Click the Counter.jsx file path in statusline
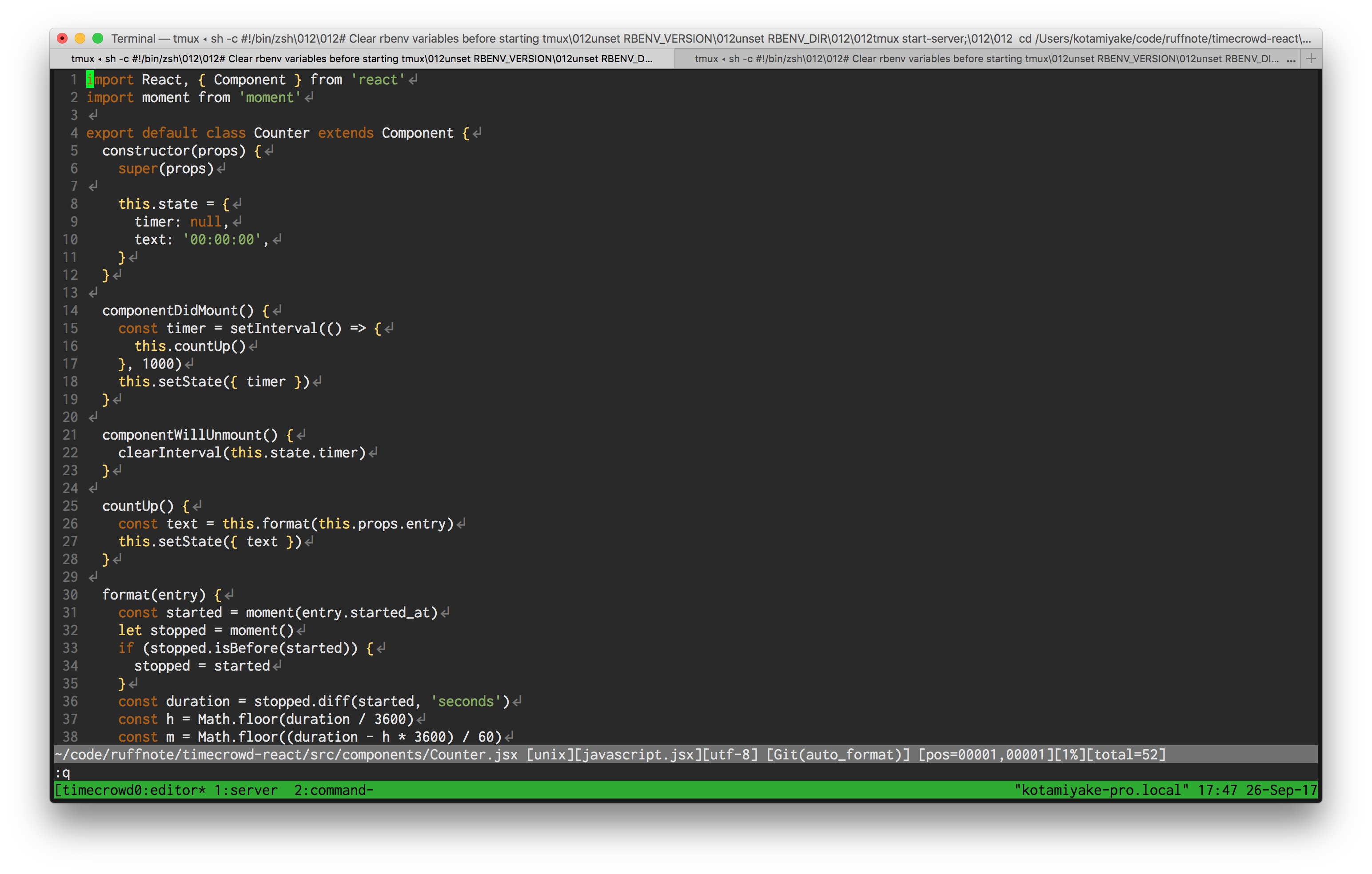Screen dimensions: 1372x874 286,755
